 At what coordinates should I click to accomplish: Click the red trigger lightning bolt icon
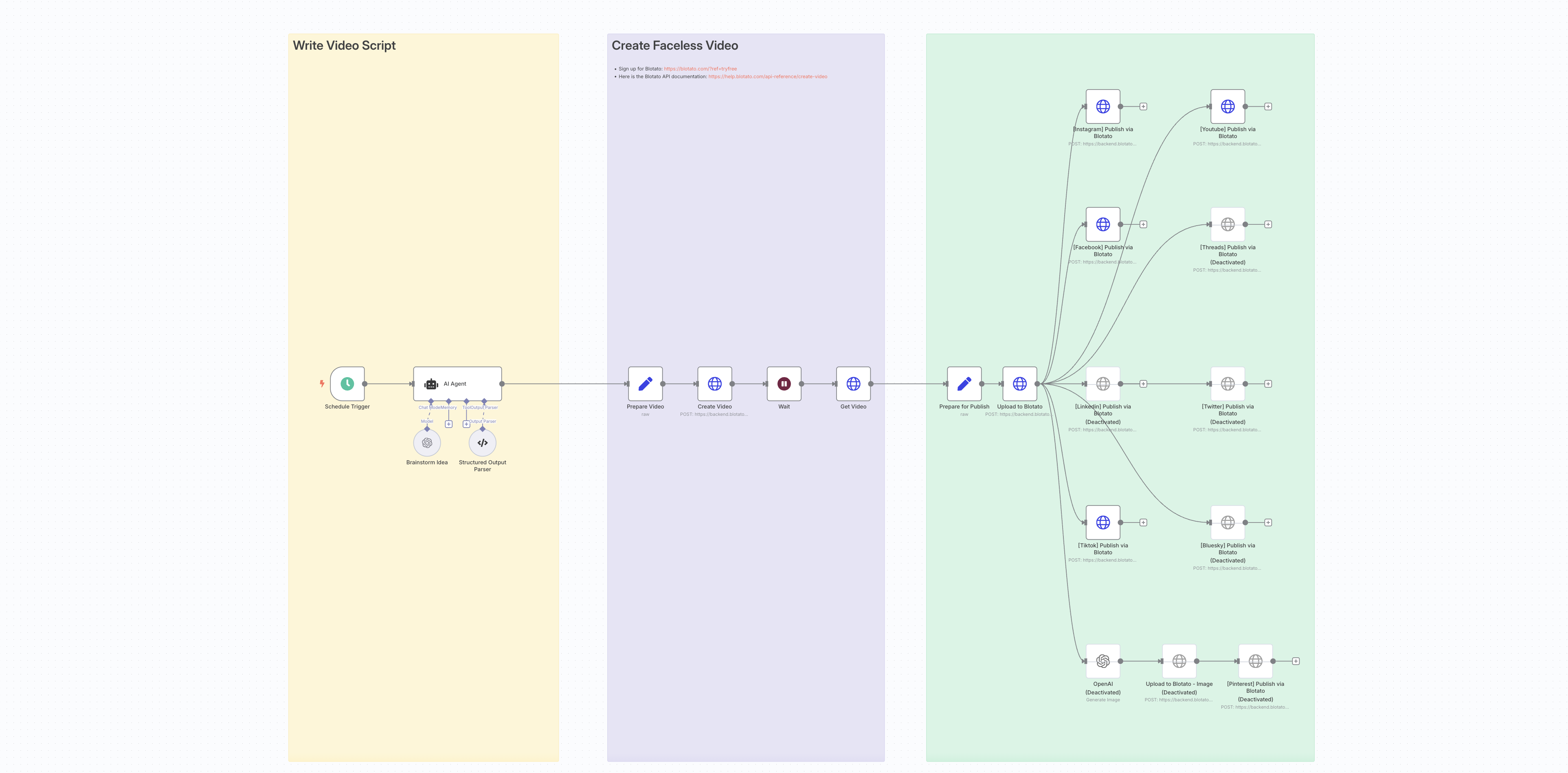point(322,384)
